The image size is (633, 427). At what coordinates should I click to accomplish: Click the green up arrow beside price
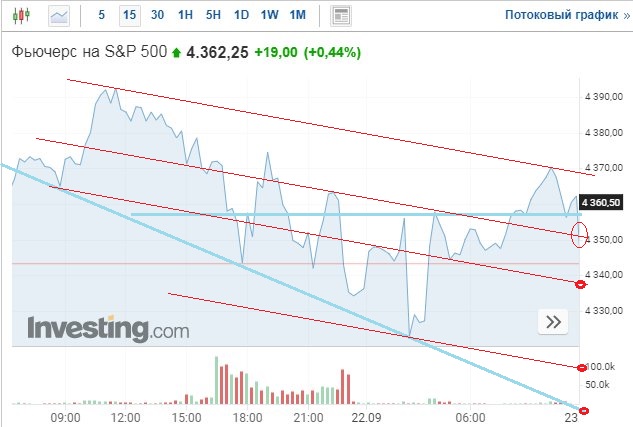(x=176, y=53)
